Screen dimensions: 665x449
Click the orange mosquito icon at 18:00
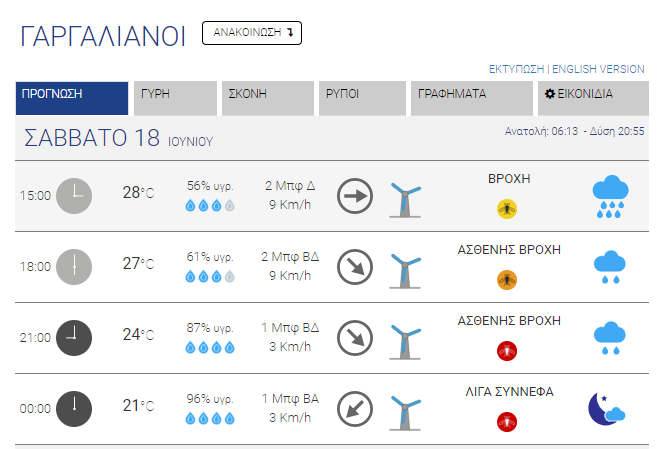tap(507, 280)
